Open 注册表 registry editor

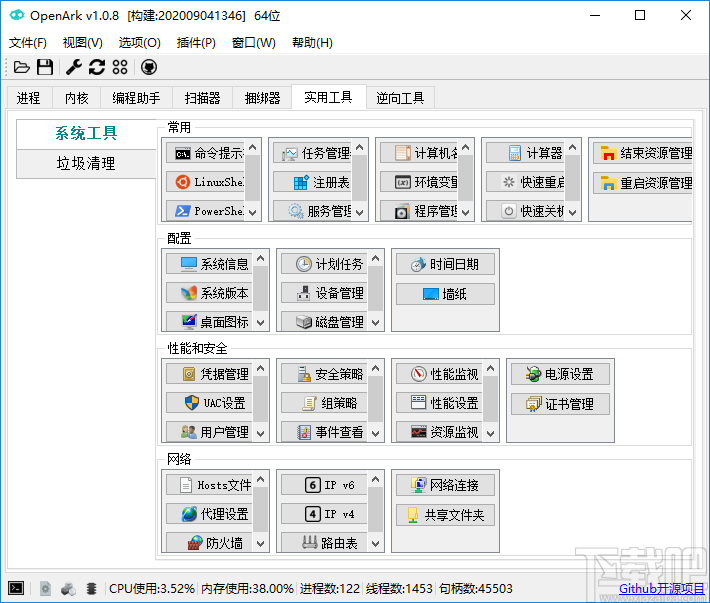click(312, 182)
